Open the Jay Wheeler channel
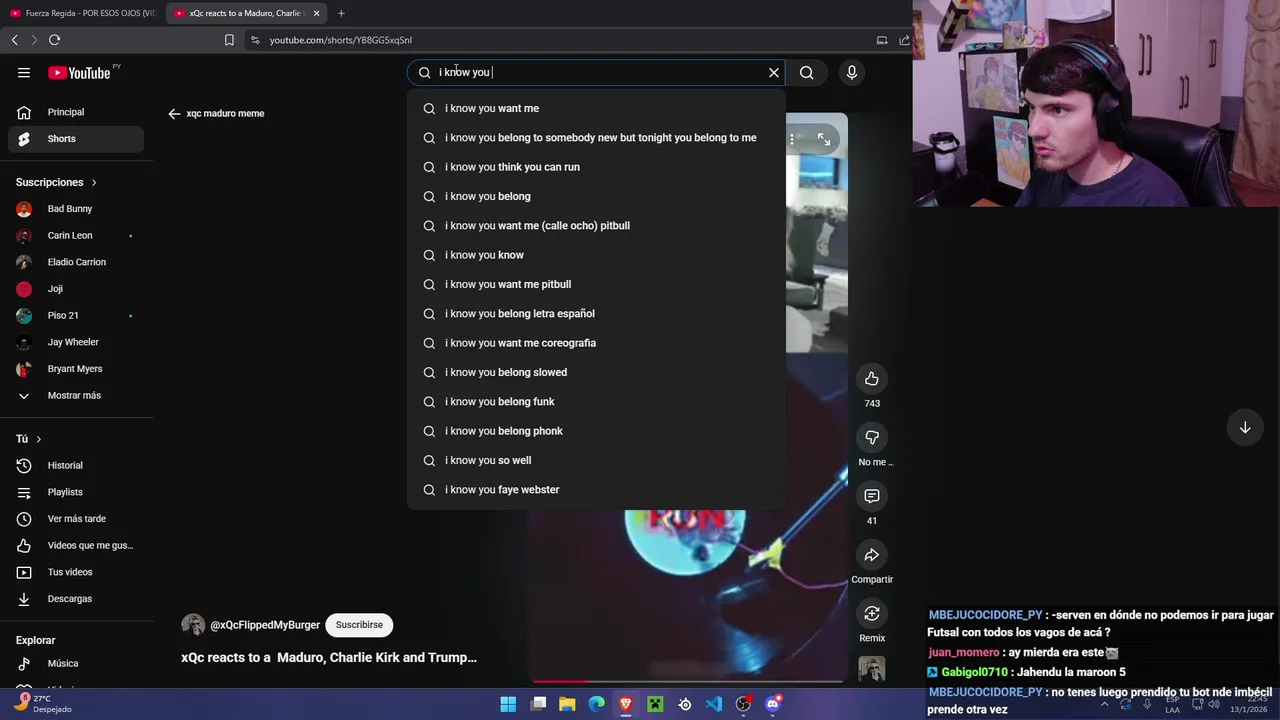The height and width of the screenshot is (720, 1280). pos(76,342)
